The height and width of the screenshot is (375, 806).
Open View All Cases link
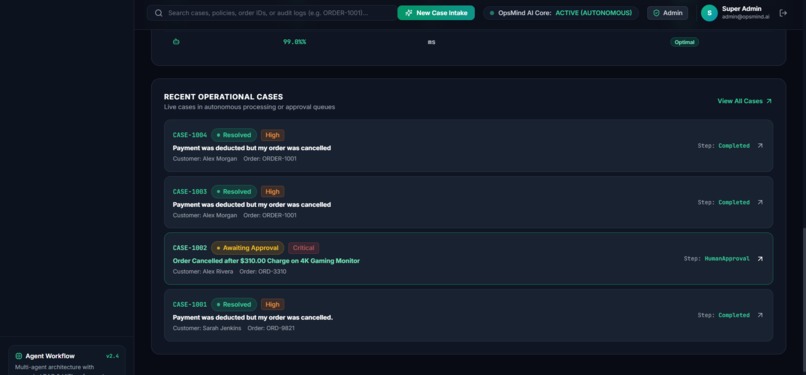pyautogui.click(x=744, y=101)
